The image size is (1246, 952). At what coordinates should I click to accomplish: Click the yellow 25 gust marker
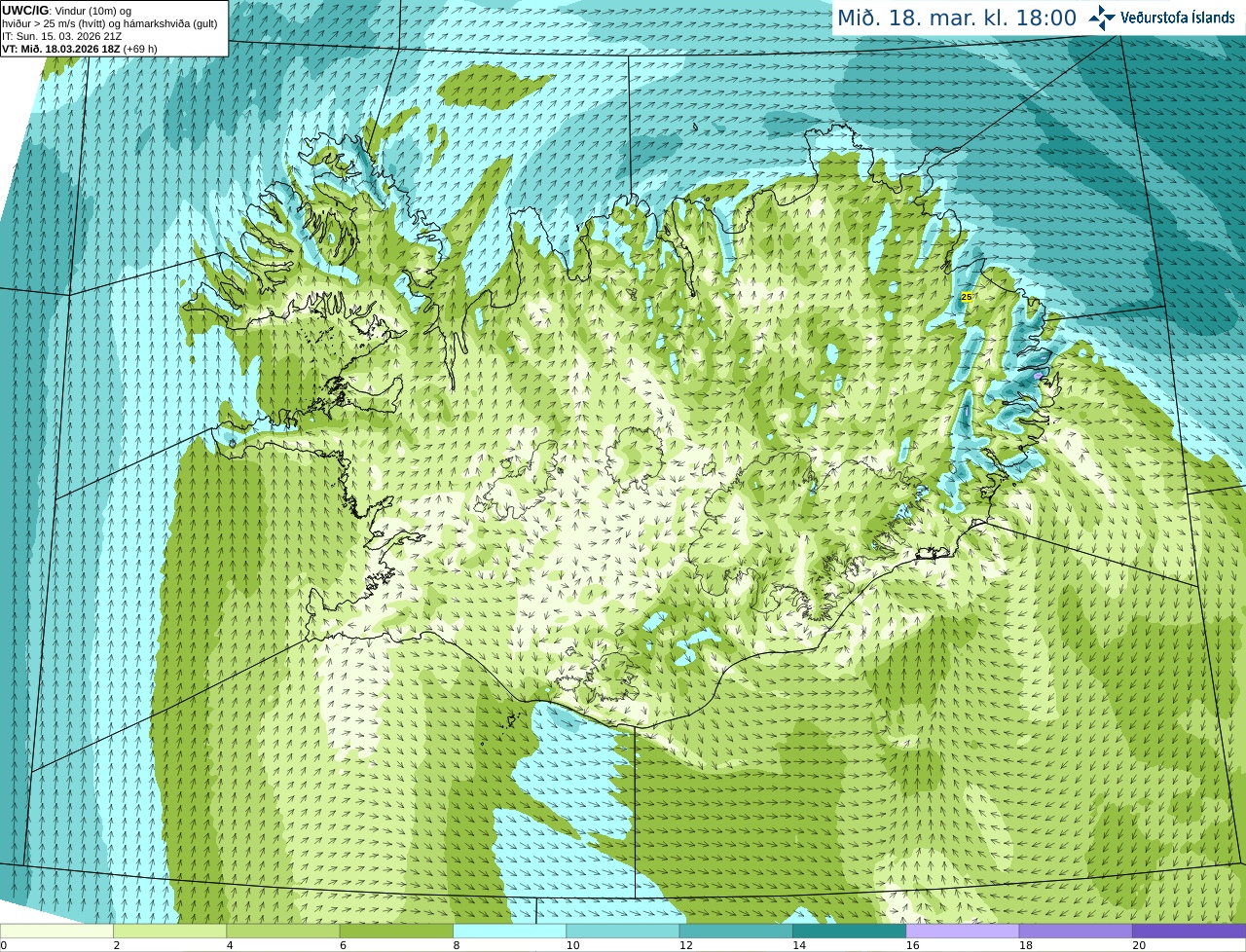pyautogui.click(x=967, y=296)
